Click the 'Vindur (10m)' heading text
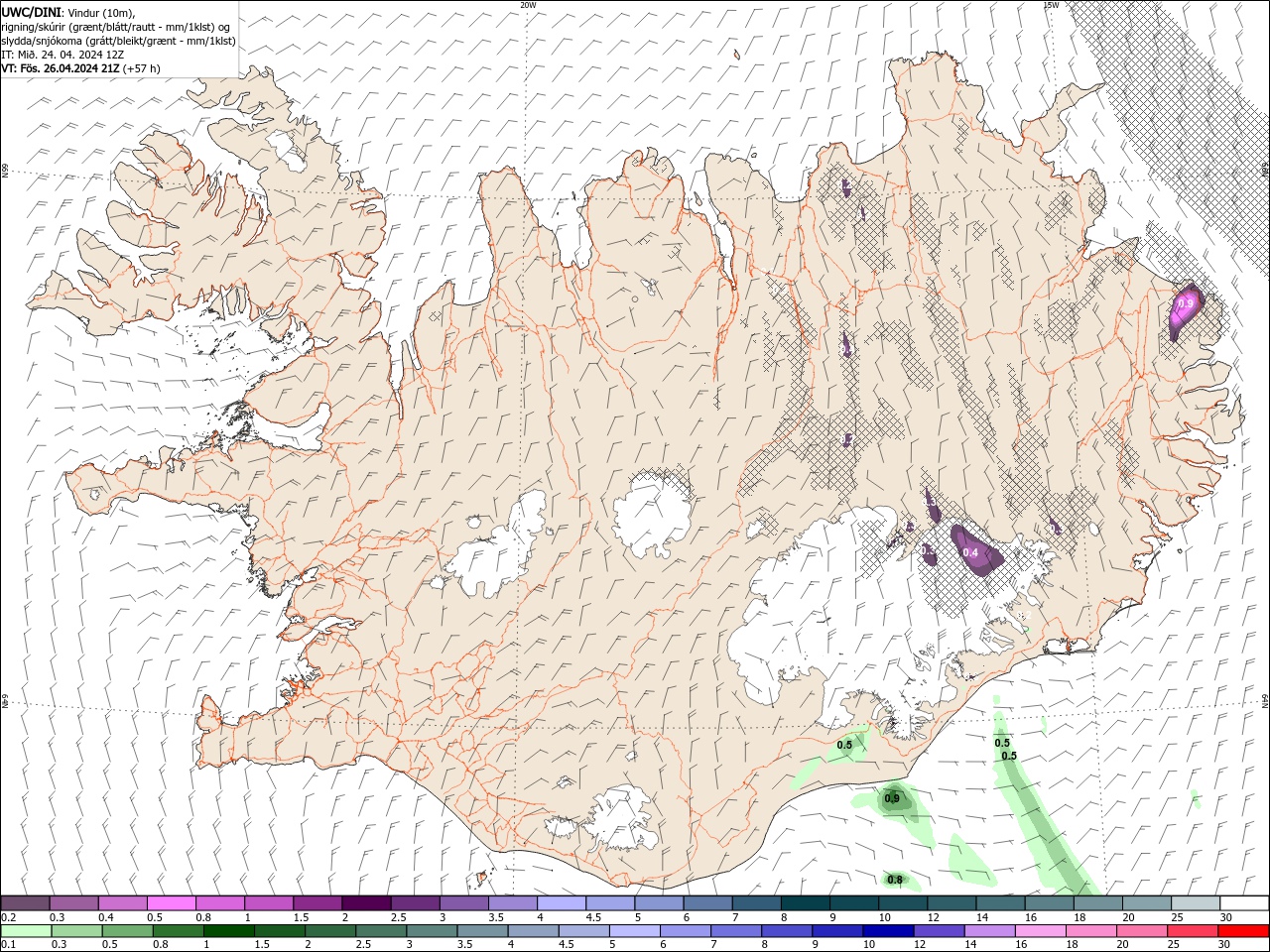Screen dimensions: 1270x952 [101, 12]
